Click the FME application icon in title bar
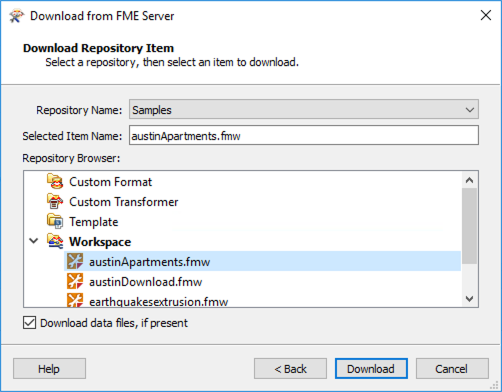Screen dimensions: 502x392 [x=16, y=16]
